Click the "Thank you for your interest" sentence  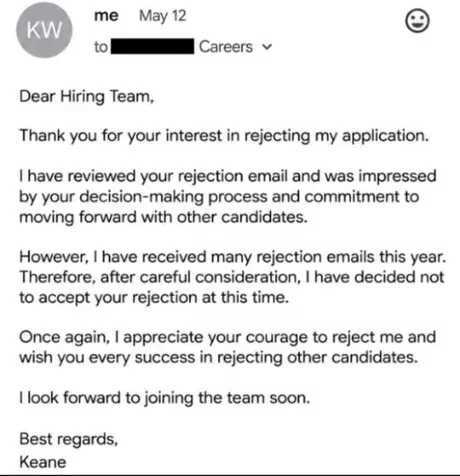[x=224, y=136]
